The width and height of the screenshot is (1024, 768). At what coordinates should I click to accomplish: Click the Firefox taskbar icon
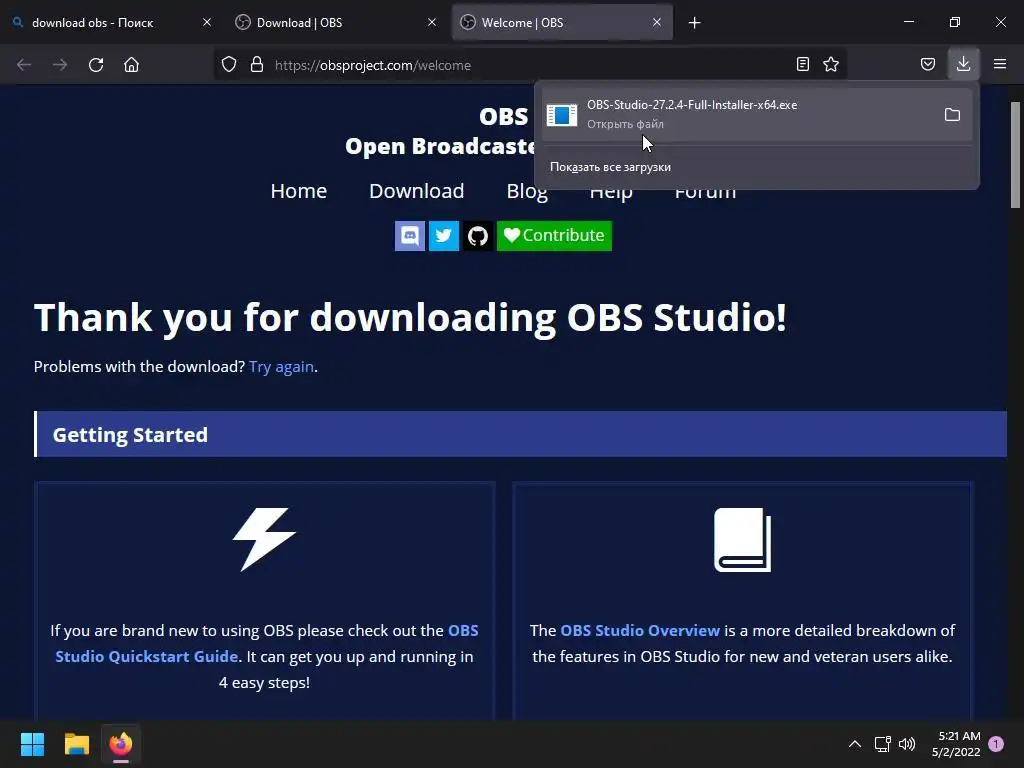point(121,744)
